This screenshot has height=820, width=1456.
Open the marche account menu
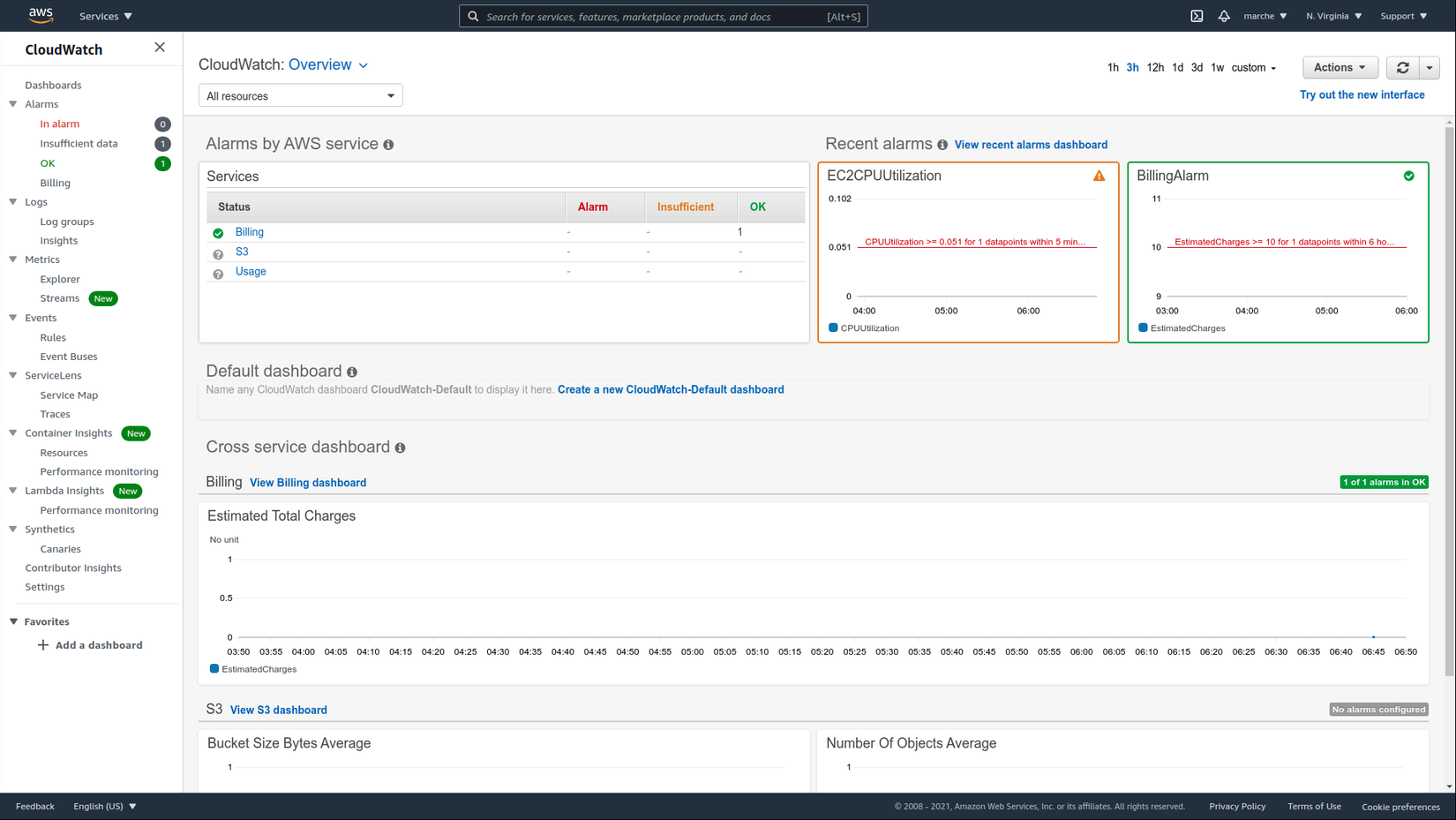pyautogui.click(x=1265, y=16)
